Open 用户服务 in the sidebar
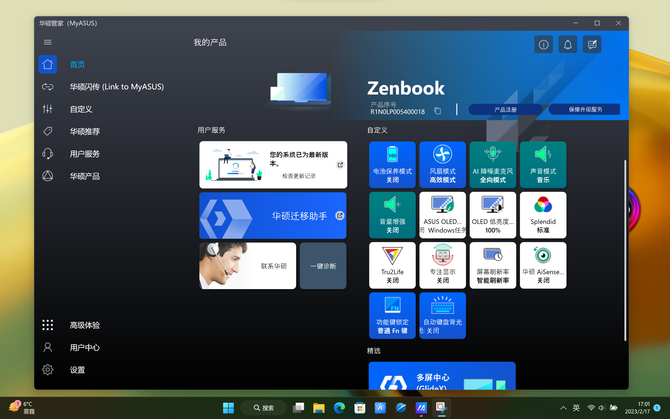This screenshot has width=670, height=419. click(x=85, y=154)
